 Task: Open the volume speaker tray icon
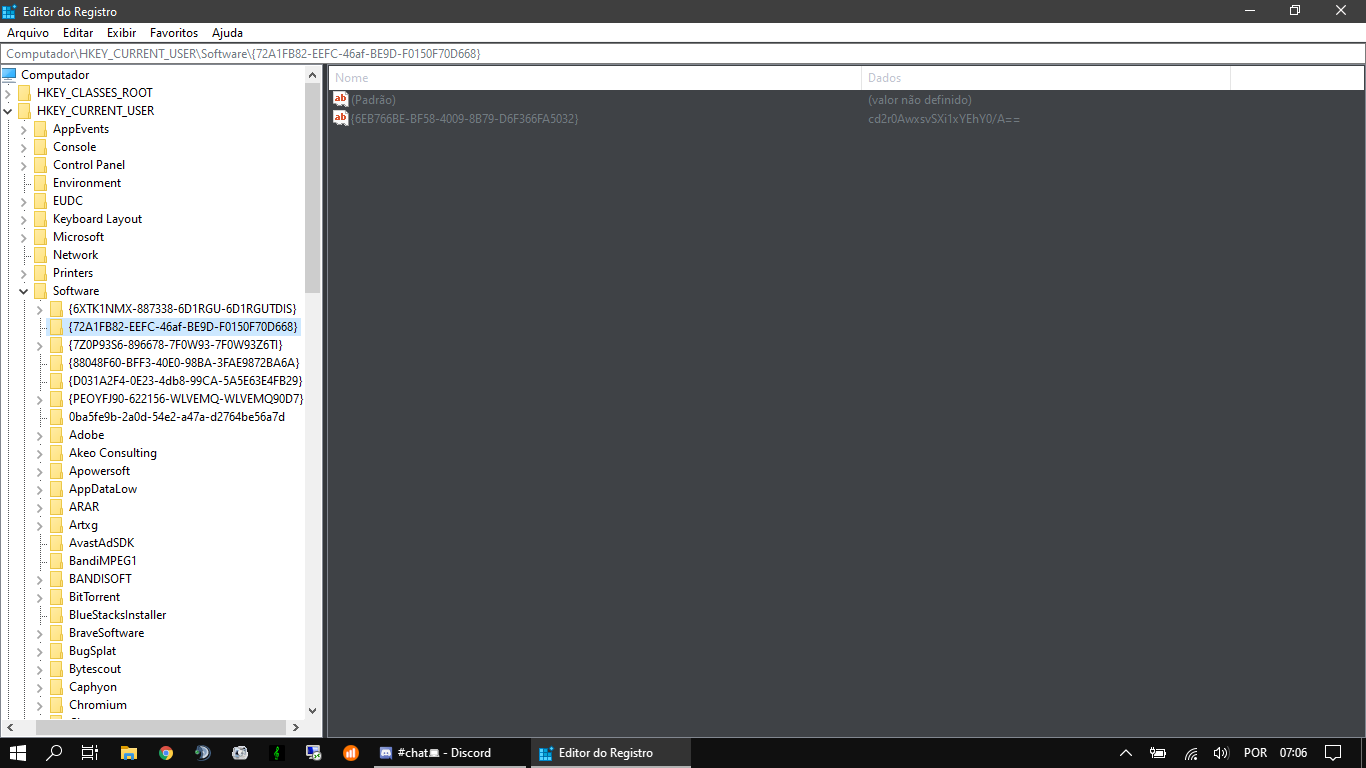1221,753
